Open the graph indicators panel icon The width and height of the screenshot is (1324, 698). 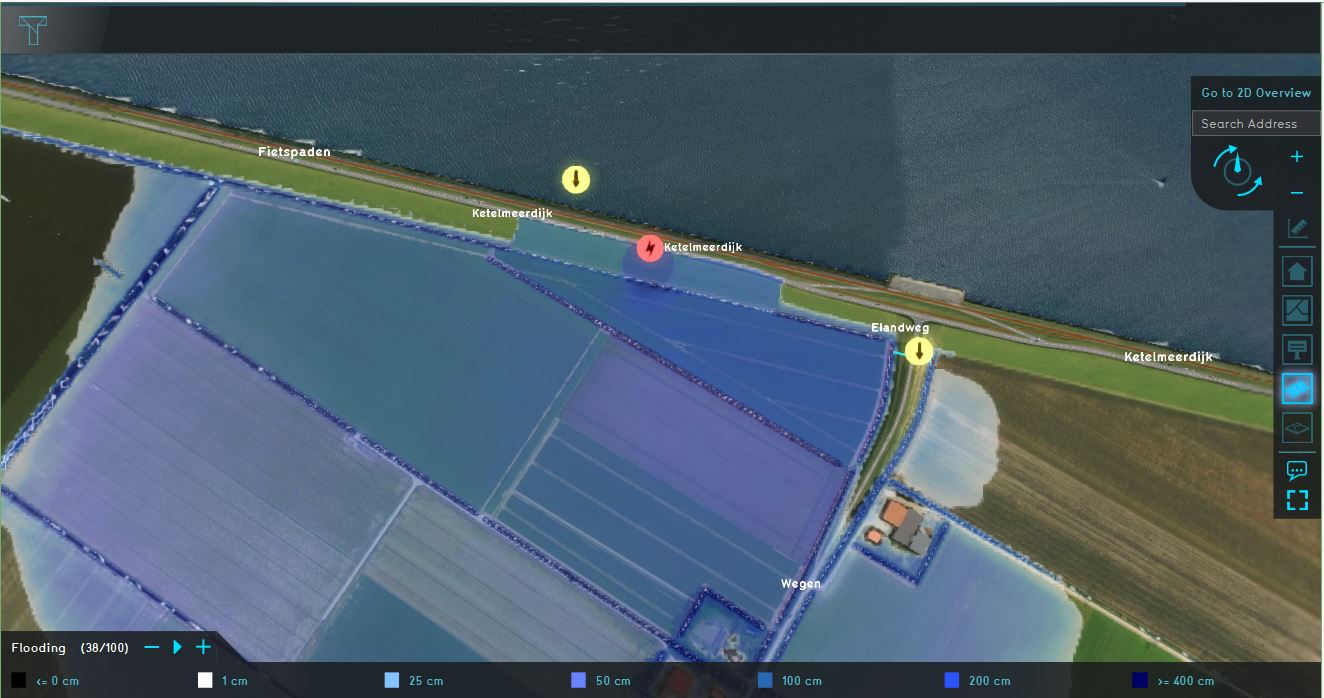(x=1297, y=310)
